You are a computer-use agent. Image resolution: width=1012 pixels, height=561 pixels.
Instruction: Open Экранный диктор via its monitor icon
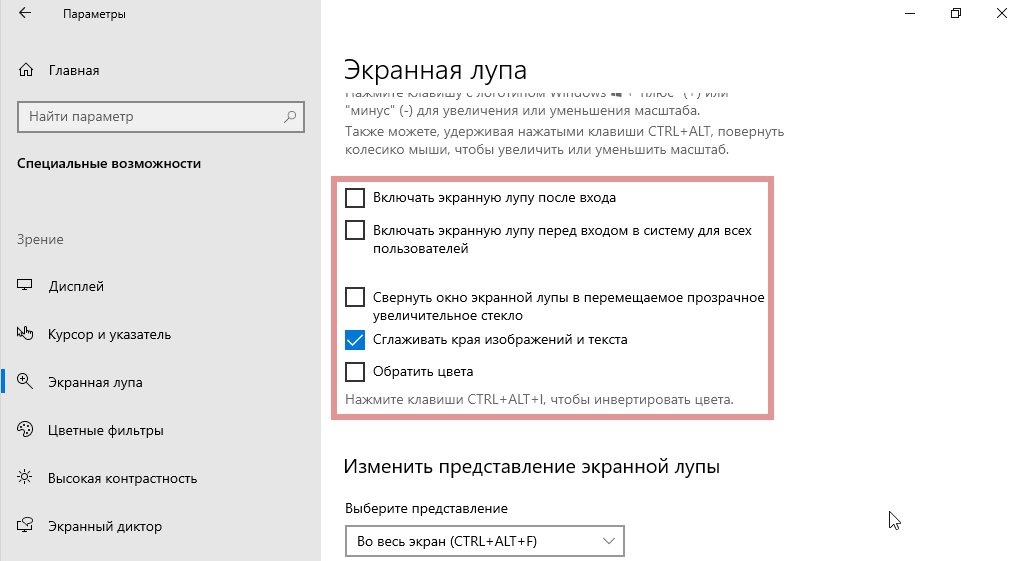coord(26,526)
